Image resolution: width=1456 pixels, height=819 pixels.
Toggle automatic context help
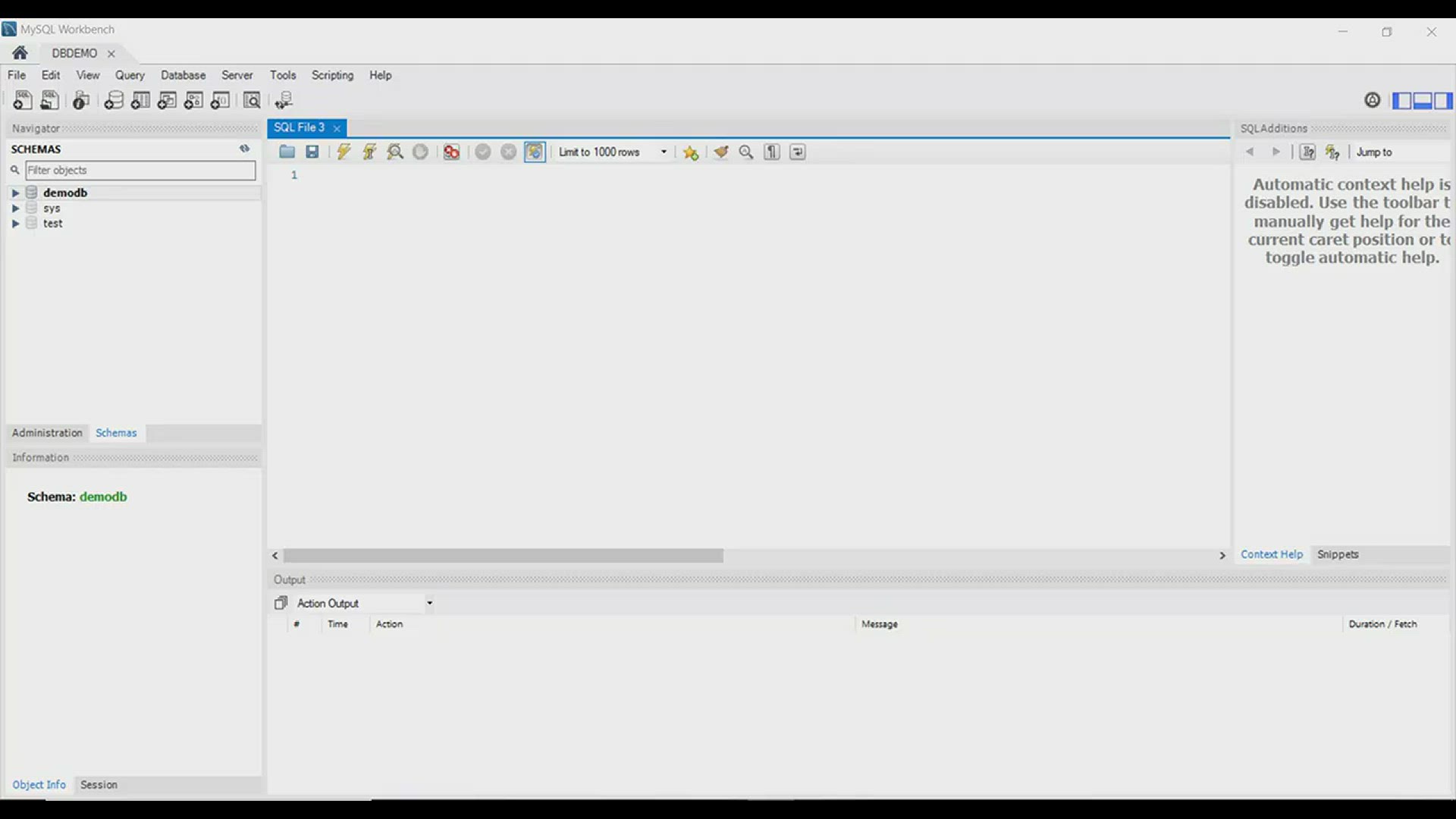point(1307,152)
